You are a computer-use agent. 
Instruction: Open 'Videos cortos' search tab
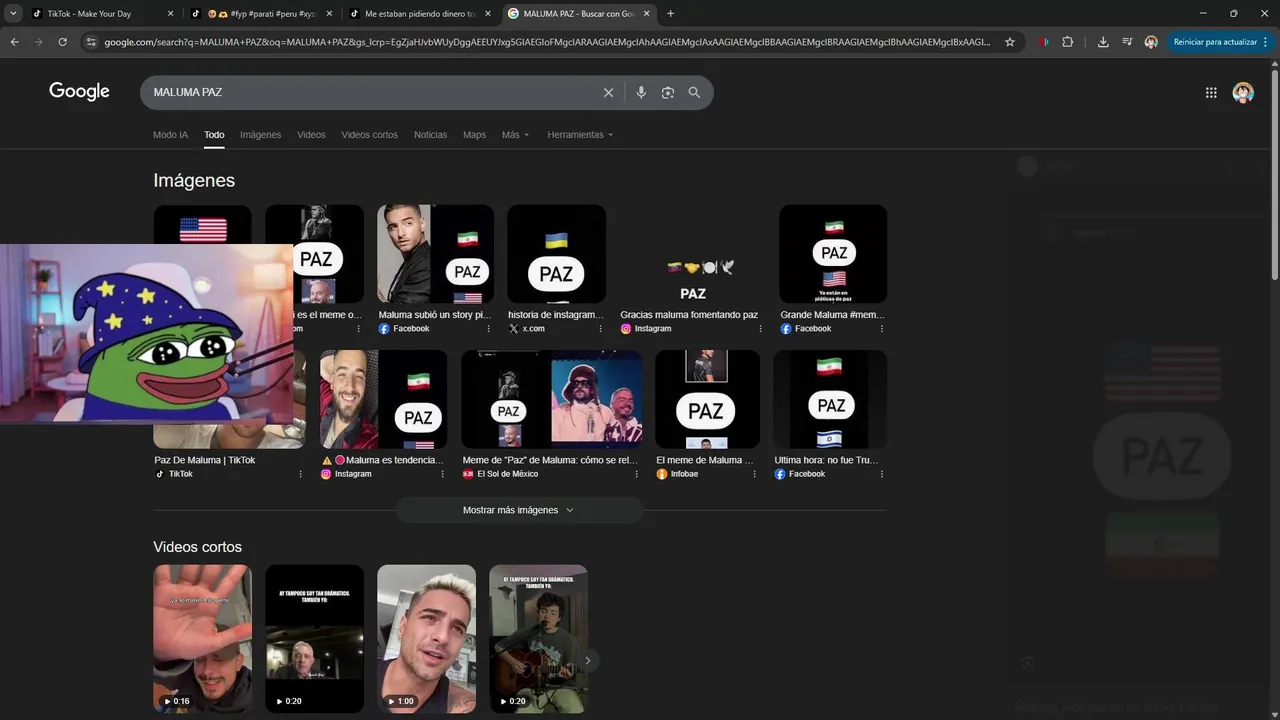[369, 135]
